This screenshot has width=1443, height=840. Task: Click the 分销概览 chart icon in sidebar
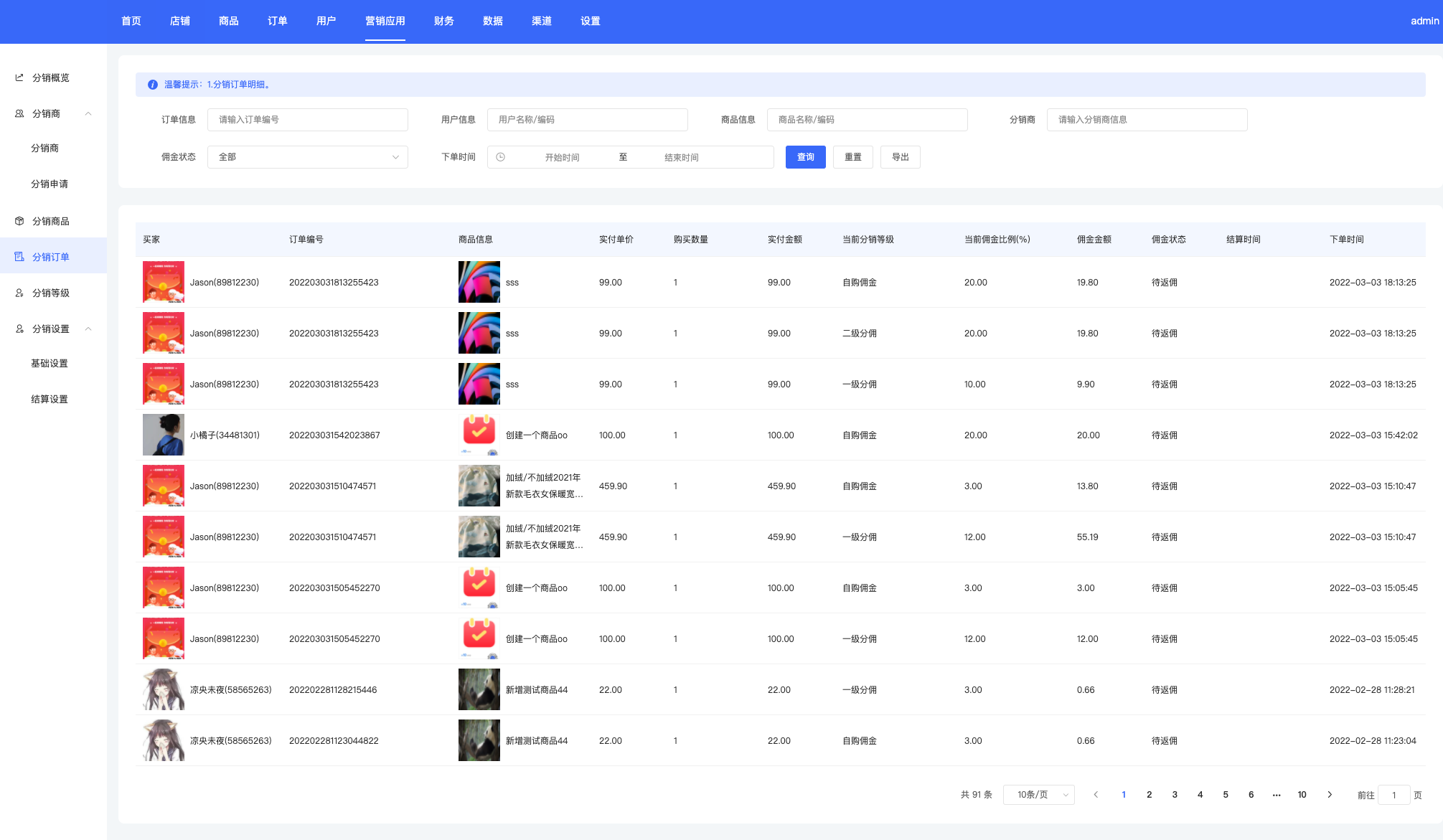[19, 77]
